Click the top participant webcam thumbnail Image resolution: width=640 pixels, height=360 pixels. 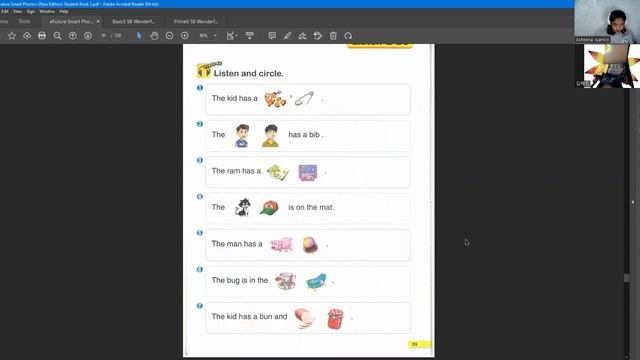coord(607,21)
